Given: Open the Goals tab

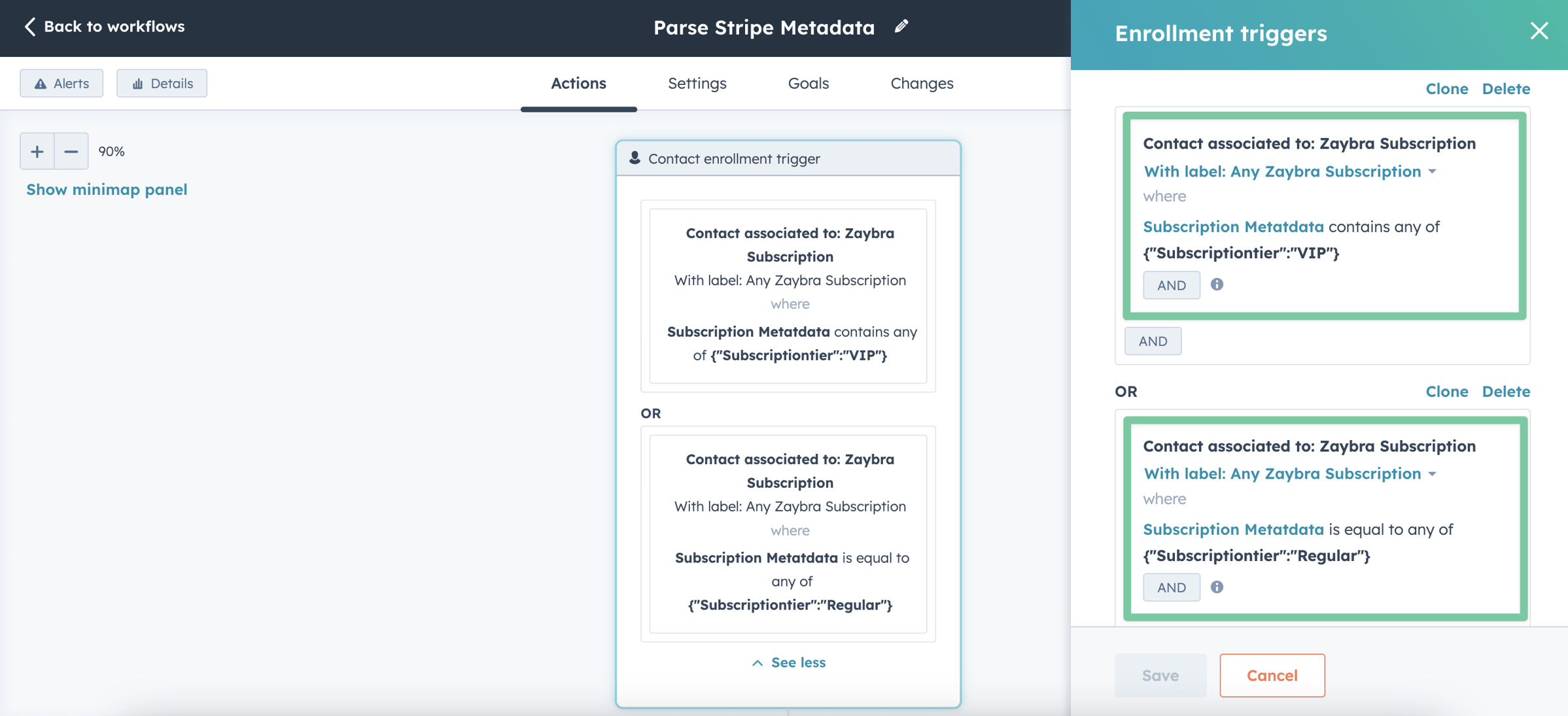Looking at the screenshot, I should (808, 83).
